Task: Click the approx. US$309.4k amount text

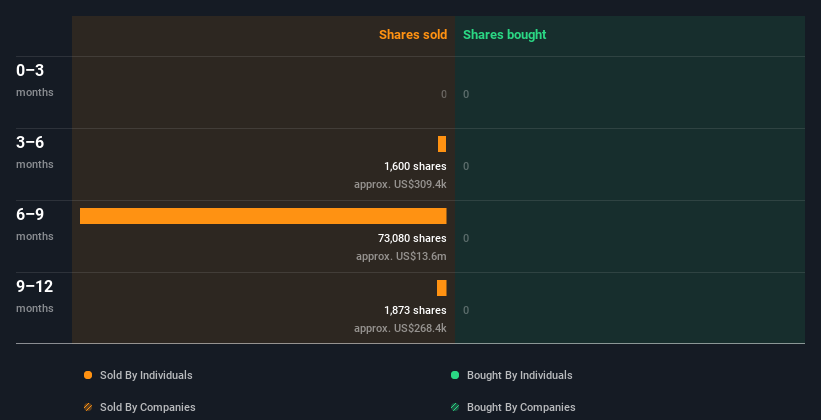Action: click(401, 184)
